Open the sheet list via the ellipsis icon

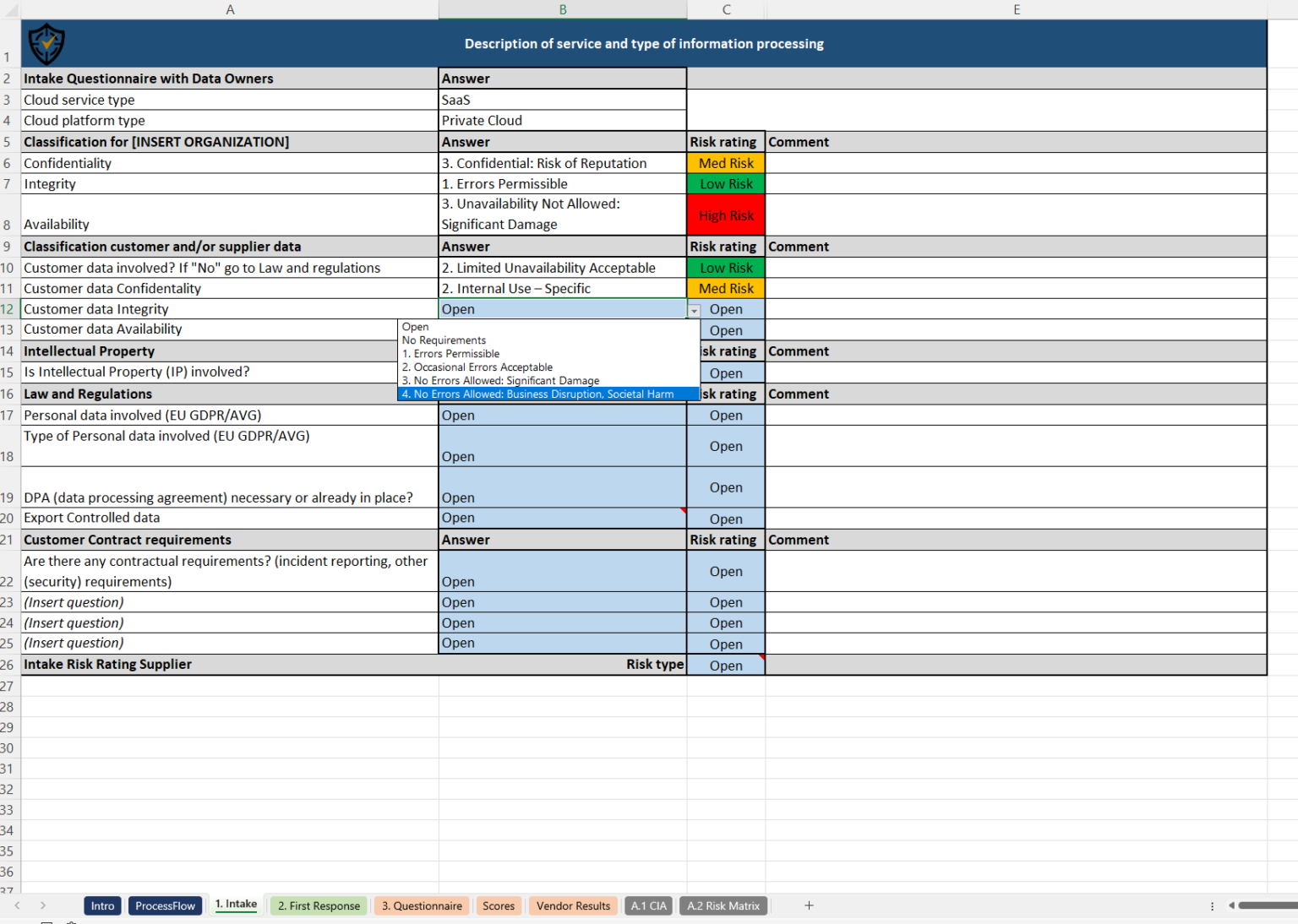click(x=1212, y=905)
